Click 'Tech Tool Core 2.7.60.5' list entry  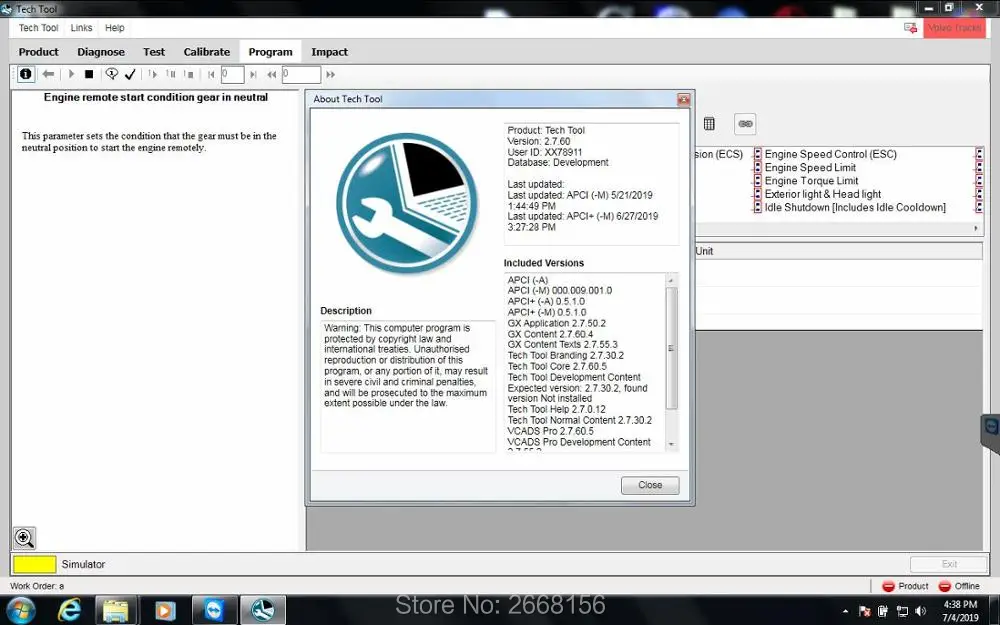557,367
